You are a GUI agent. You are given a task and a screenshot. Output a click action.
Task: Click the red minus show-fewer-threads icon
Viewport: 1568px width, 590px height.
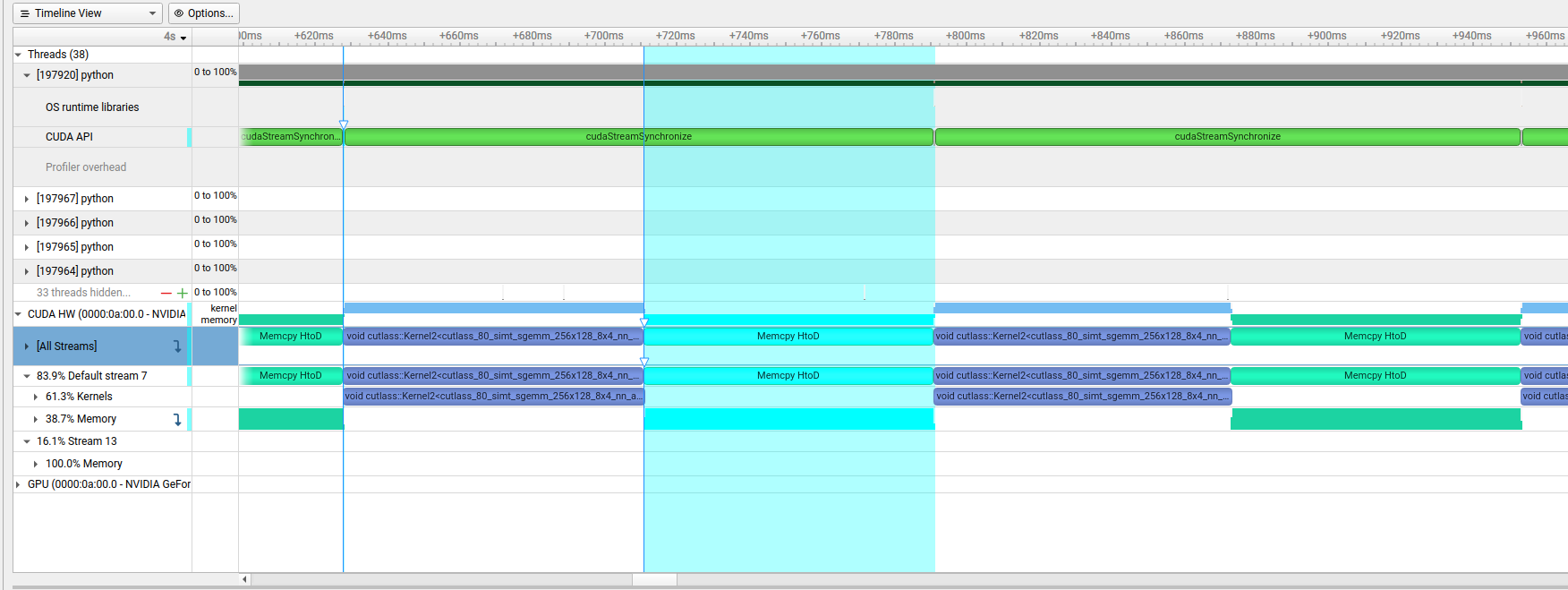click(x=166, y=293)
